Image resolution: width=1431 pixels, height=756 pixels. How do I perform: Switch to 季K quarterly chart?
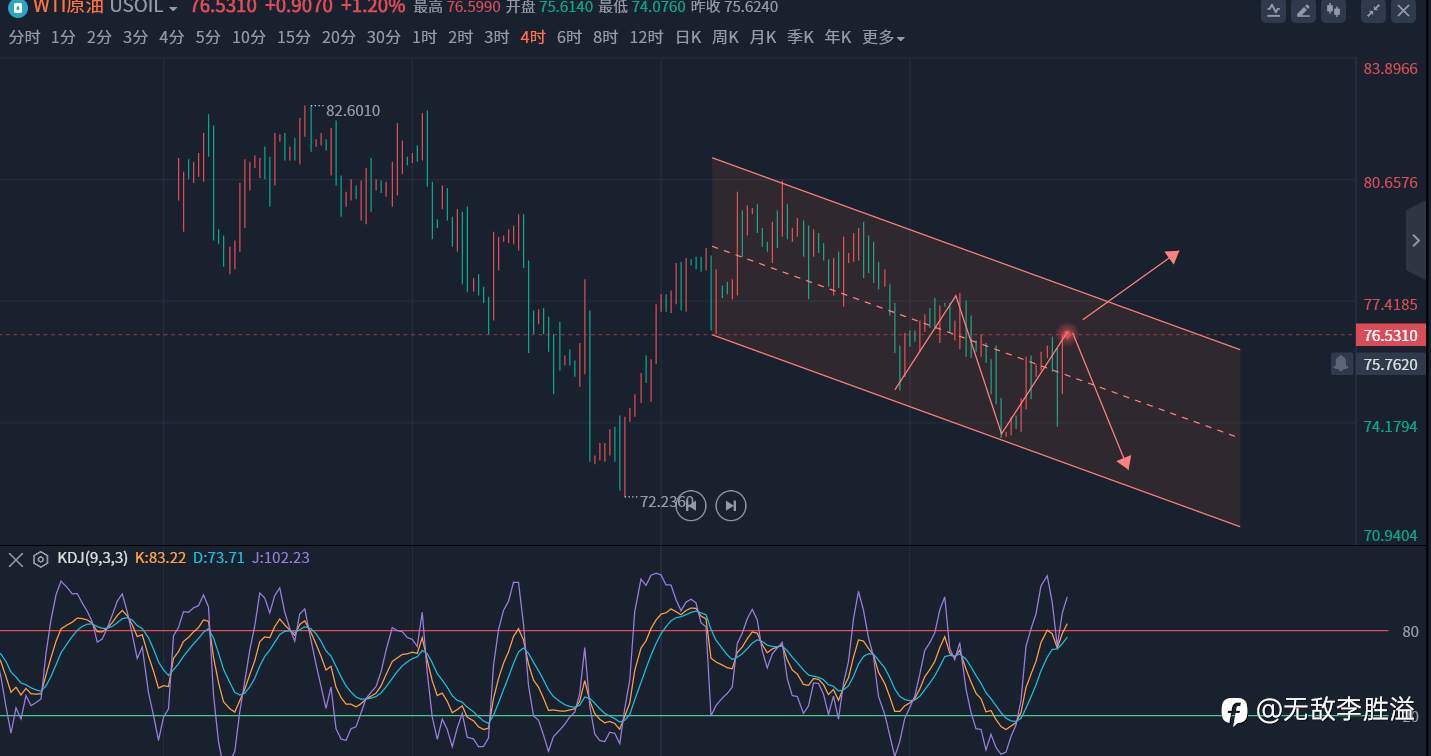(x=800, y=38)
